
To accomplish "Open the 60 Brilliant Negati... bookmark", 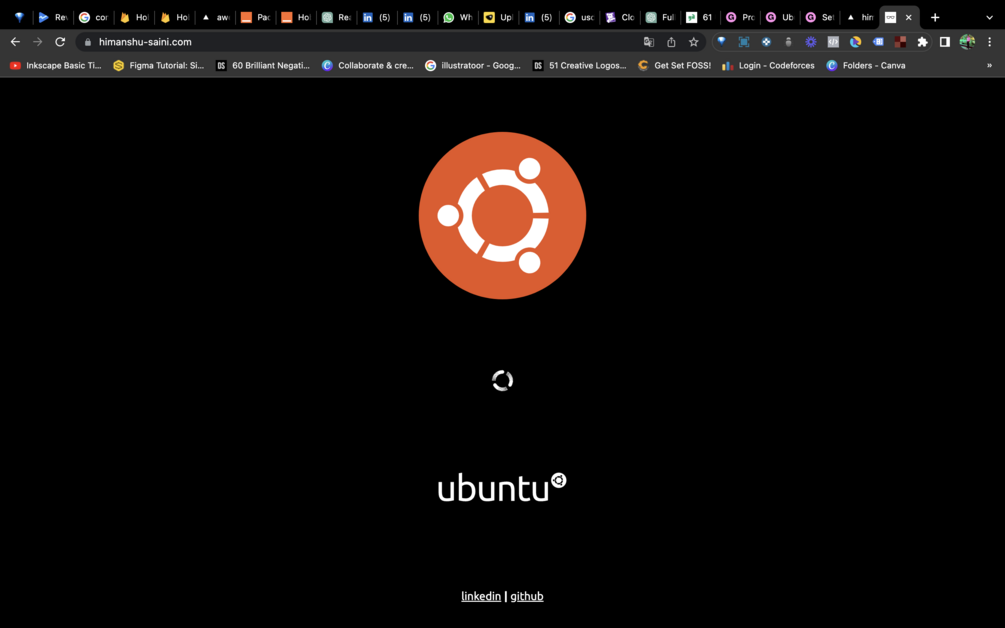I will point(263,65).
